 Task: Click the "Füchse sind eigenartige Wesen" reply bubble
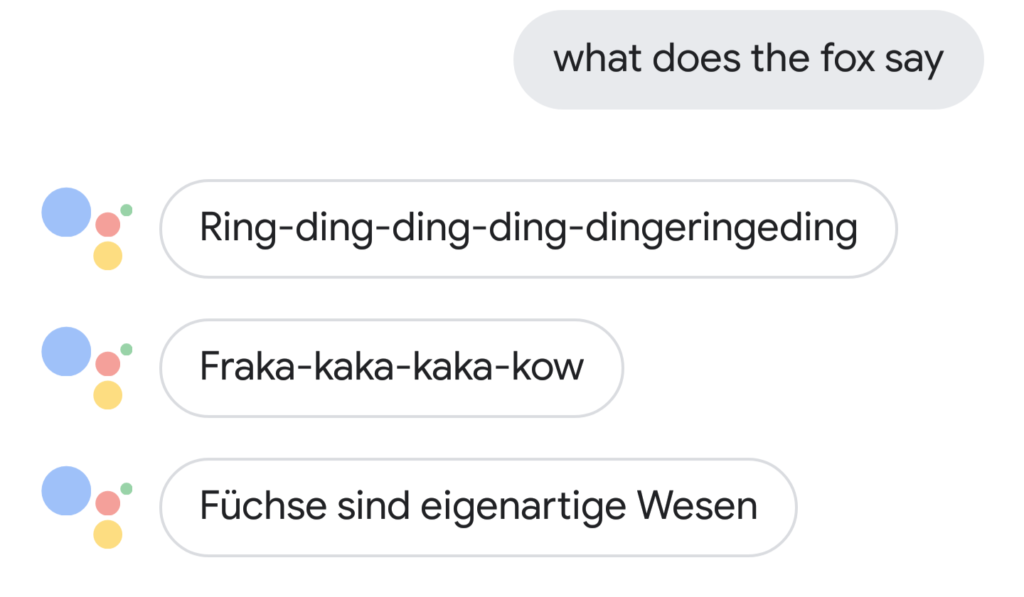point(478,506)
